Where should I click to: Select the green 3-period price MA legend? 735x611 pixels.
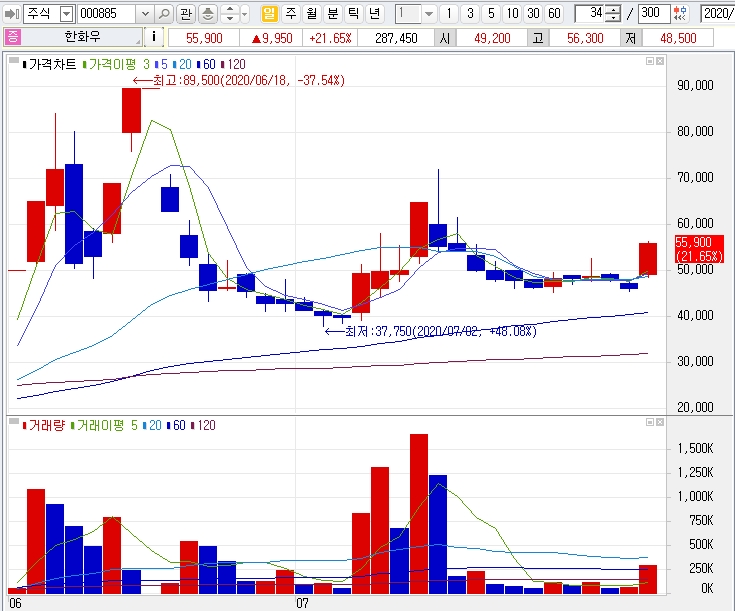[146, 64]
